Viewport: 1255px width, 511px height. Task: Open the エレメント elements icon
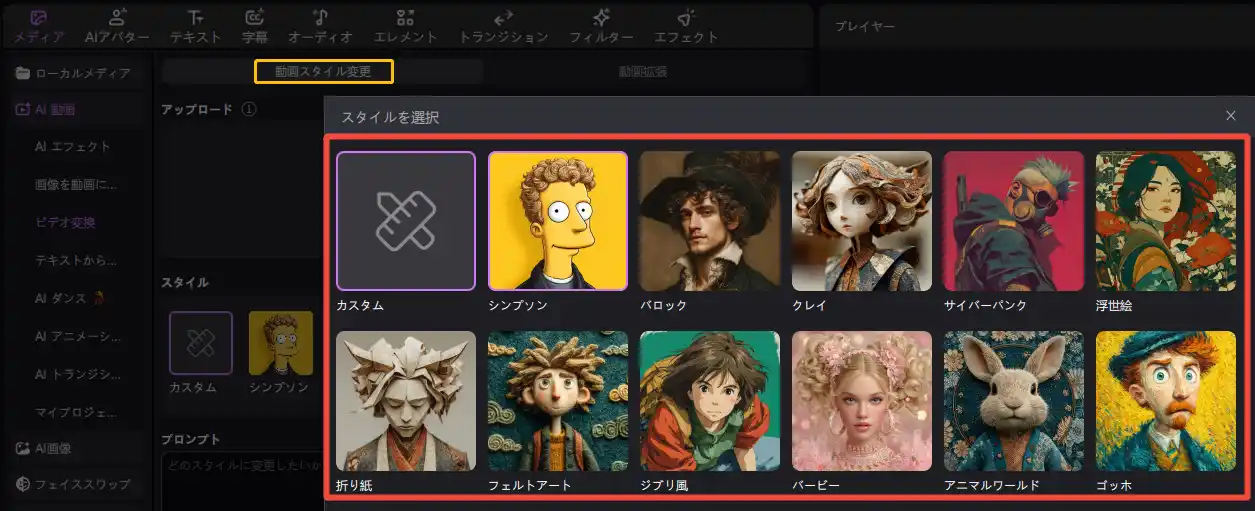[x=405, y=18]
